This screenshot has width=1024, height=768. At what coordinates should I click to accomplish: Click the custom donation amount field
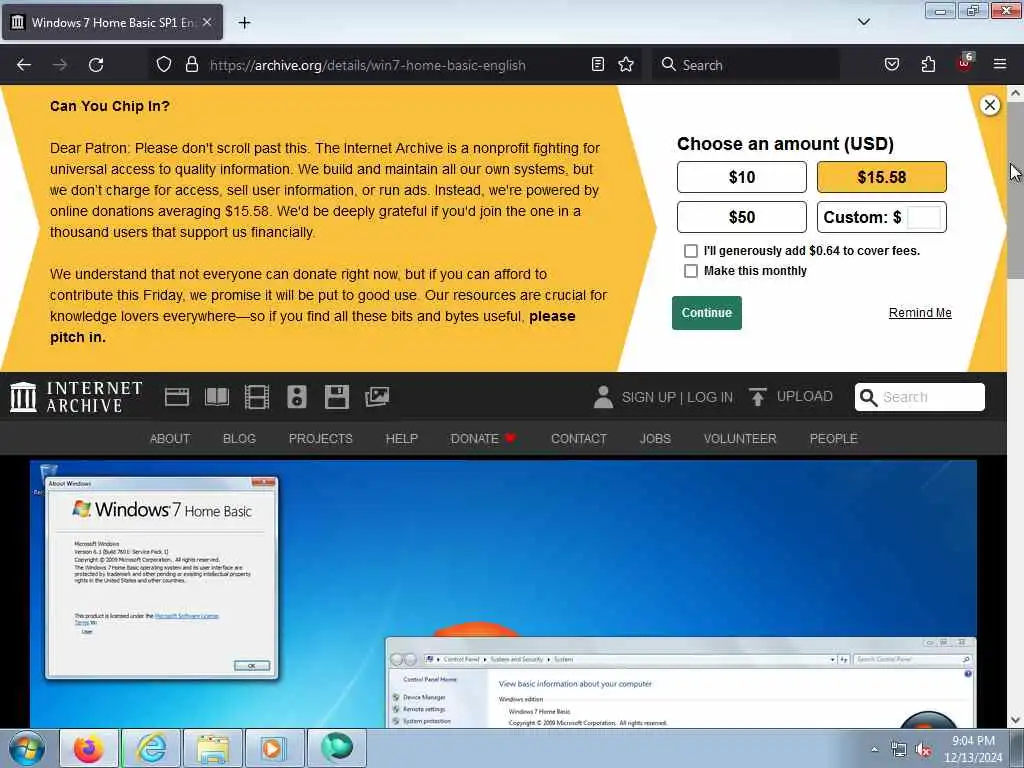pos(923,217)
